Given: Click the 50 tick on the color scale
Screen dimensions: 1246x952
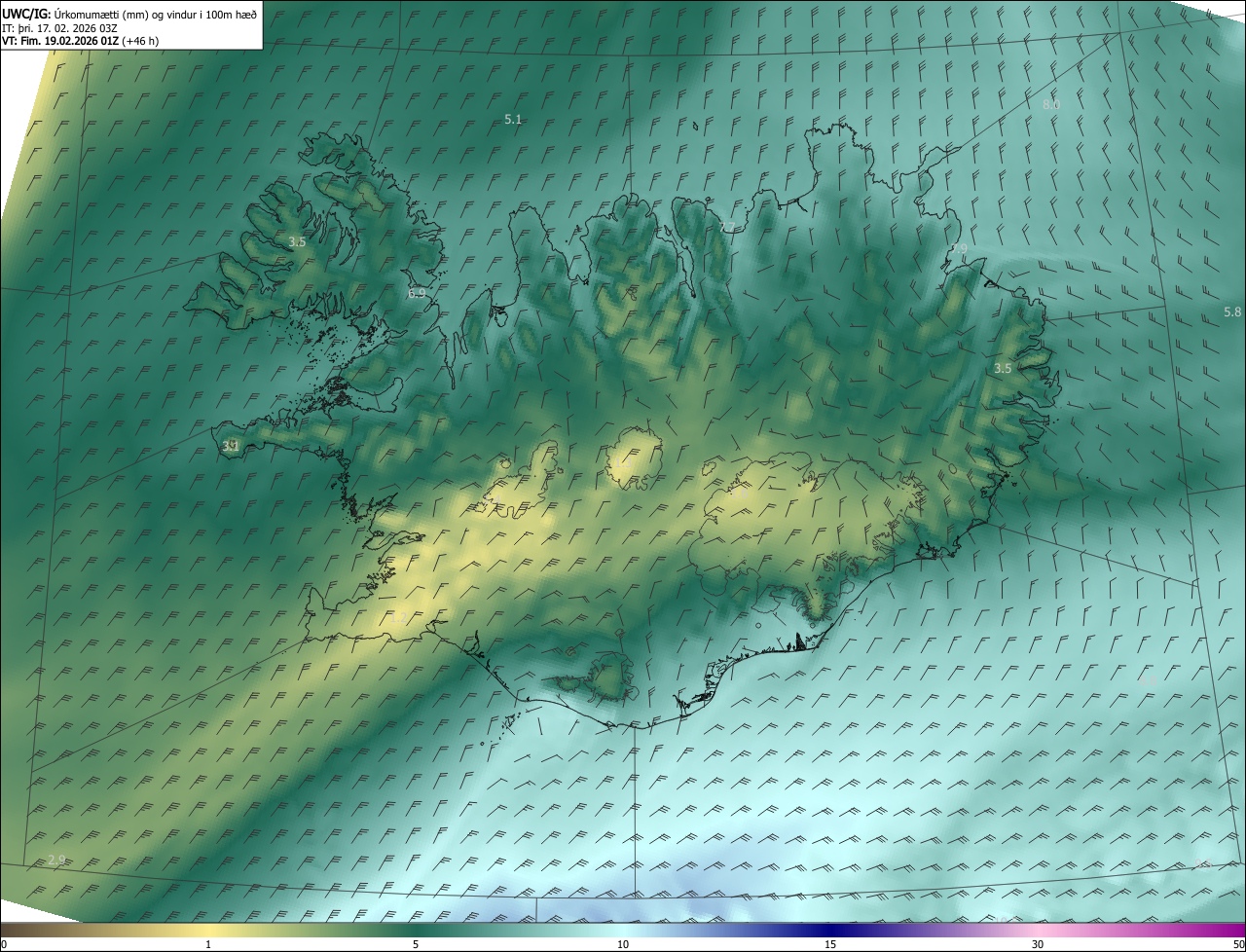Looking at the screenshot, I should [1238, 944].
